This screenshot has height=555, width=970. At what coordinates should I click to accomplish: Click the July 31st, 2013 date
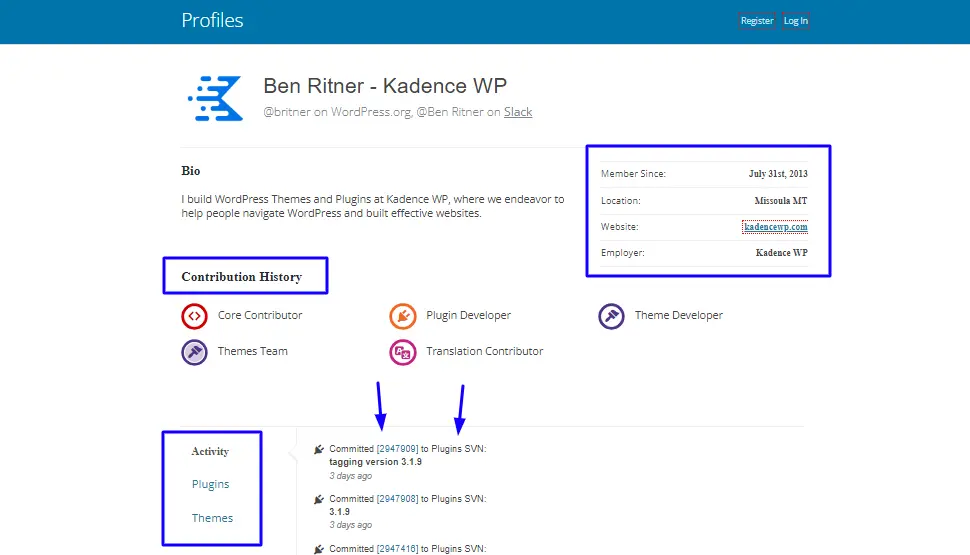[x=778, y=174]
